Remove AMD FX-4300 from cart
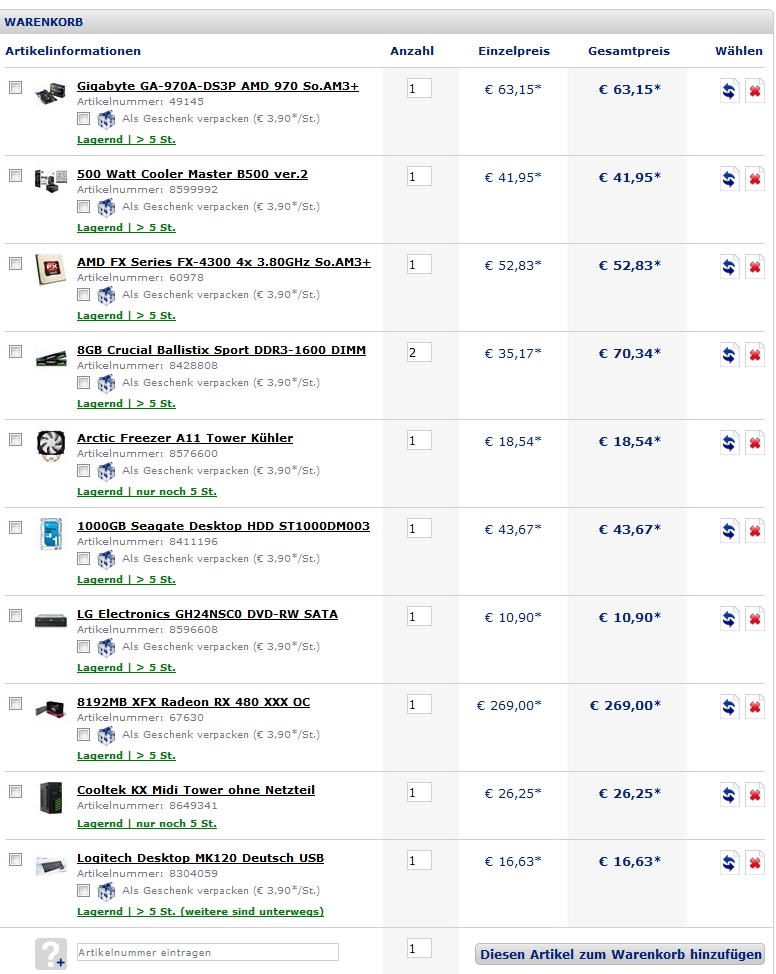Viewport: 776px width, 974px height. [755, 267]
